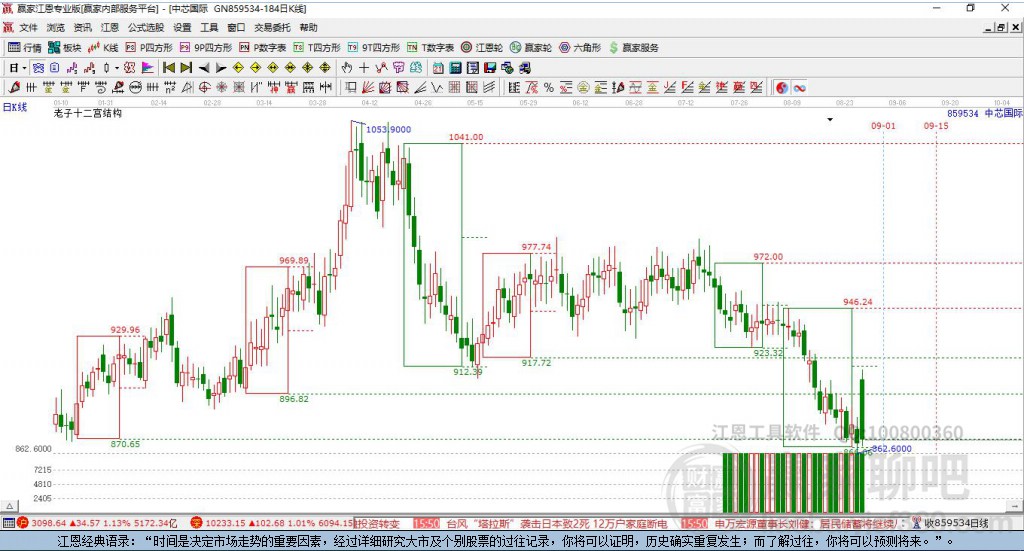Toggle the yin-yang taiji button
Viewport: 1024px width, 551px height.
pos(782,87)
